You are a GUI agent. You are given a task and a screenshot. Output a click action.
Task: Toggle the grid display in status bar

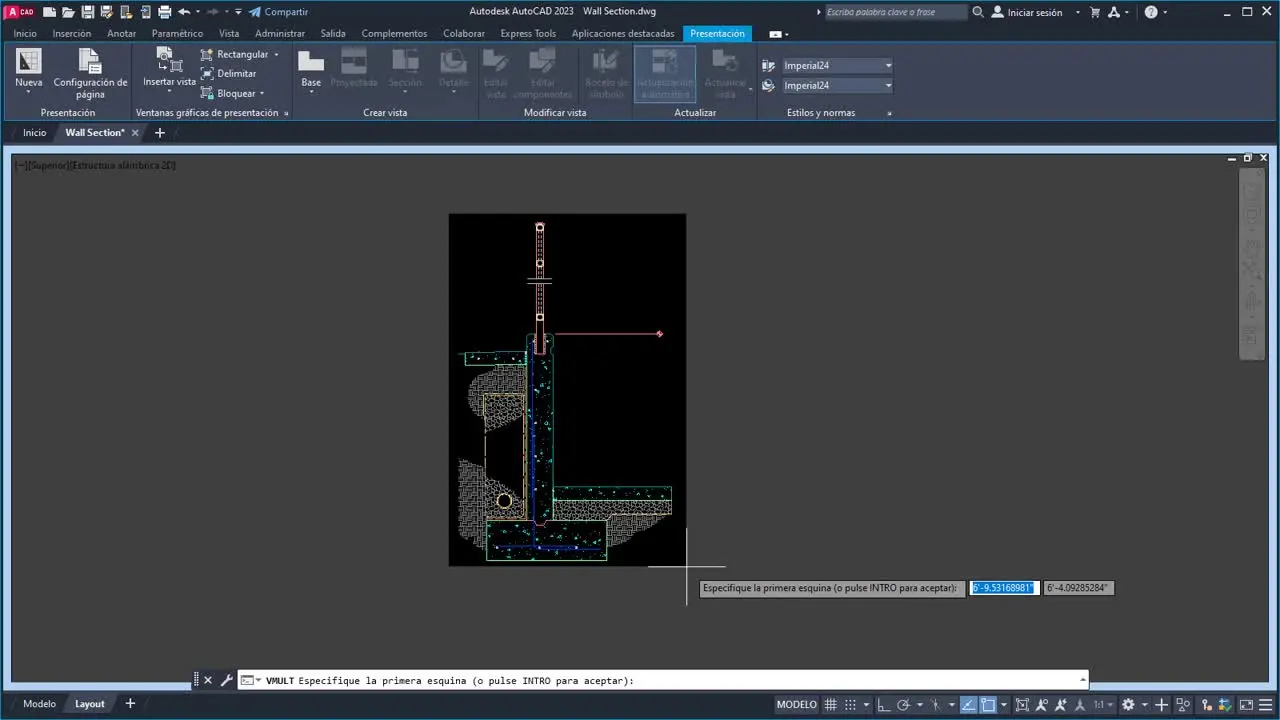click(830, 704)
